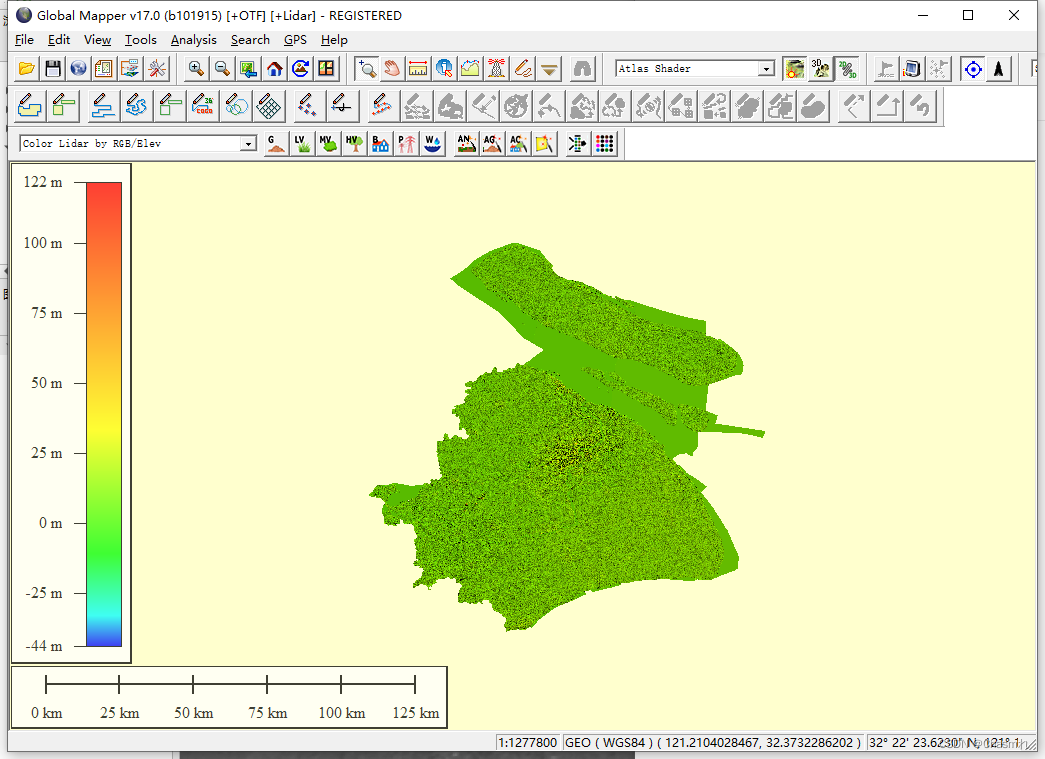
Task: Click the 1:1277800 scale in status bar
Action: pos(527,742)
